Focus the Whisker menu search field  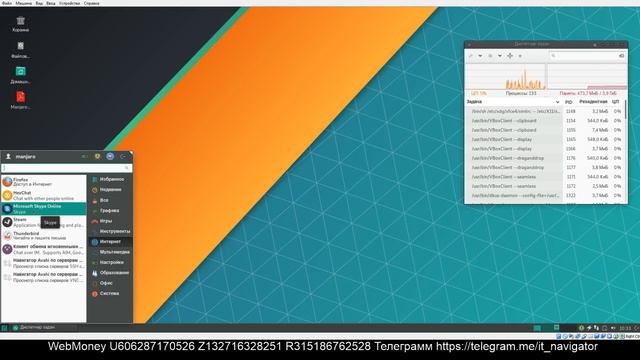click(x=67, y=168)
